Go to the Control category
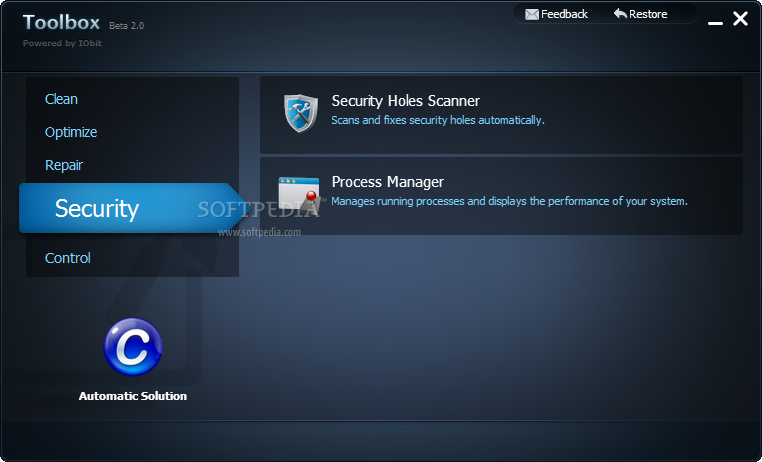Screen dimensions: 762x462 pos(68,258)
